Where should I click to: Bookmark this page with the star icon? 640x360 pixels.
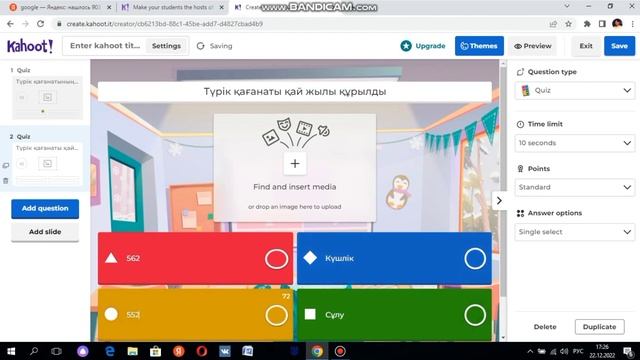click(x=568, y=24)
